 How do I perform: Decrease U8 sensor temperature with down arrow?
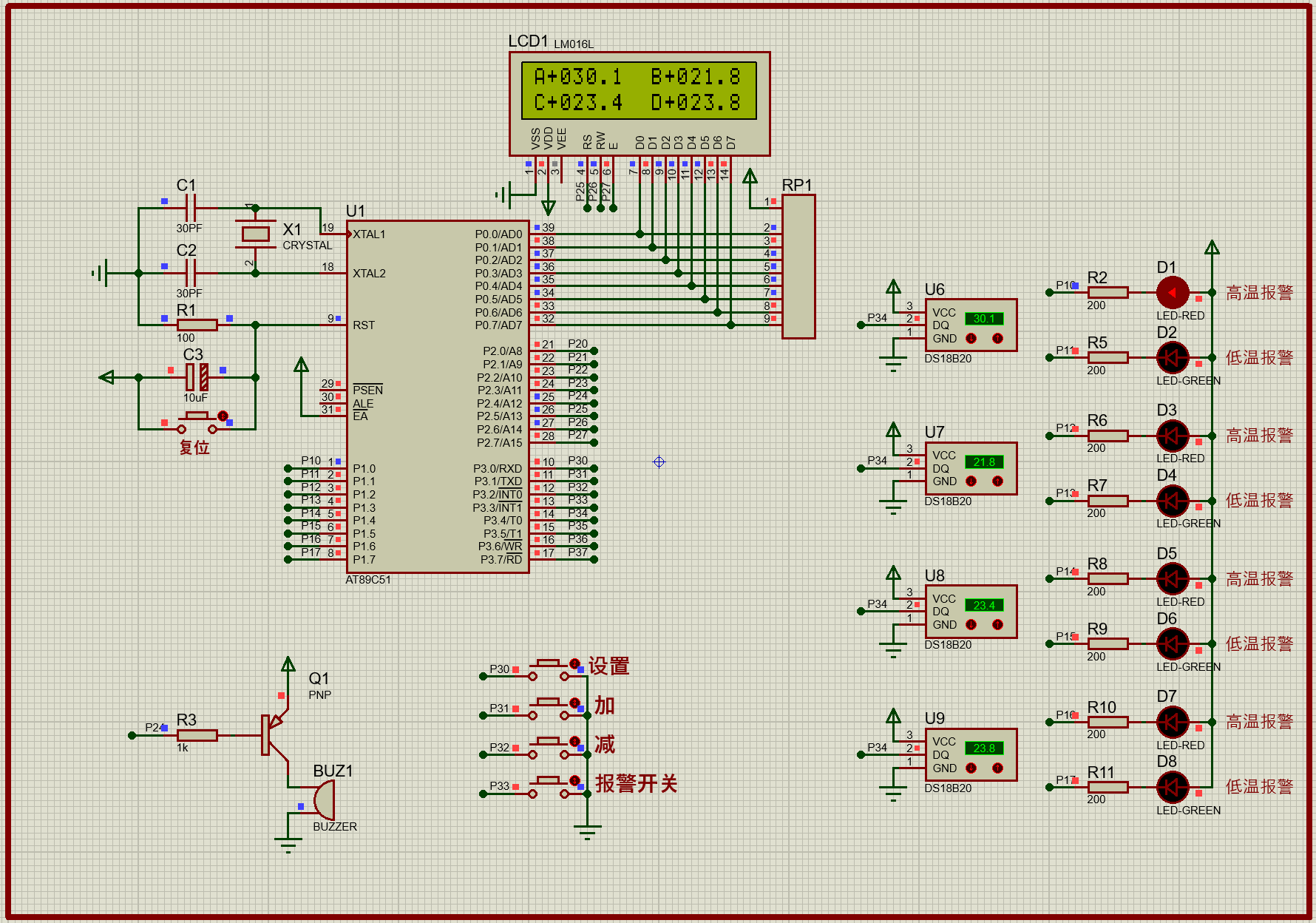point(971,625)
